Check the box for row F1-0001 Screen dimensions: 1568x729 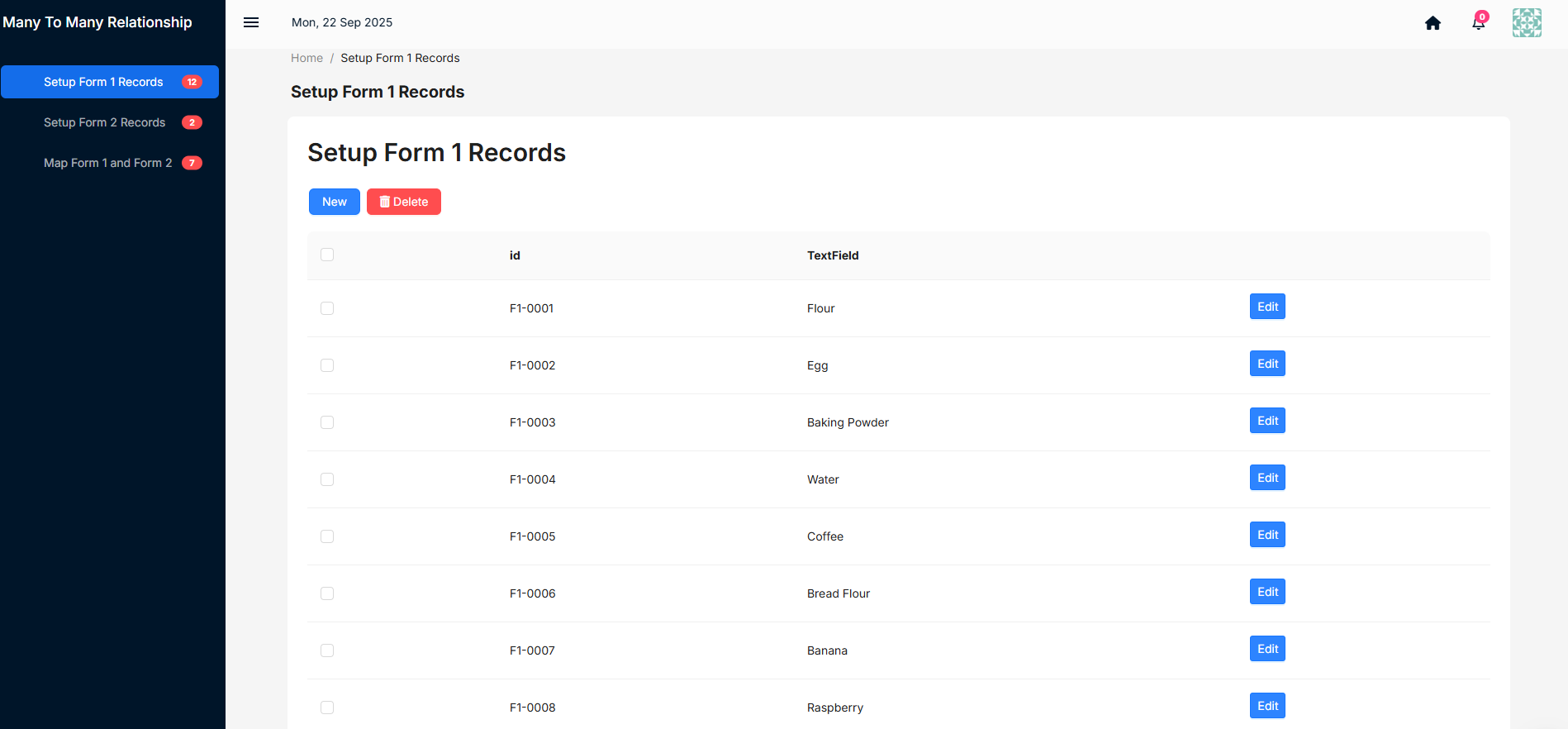click(327, 308)
